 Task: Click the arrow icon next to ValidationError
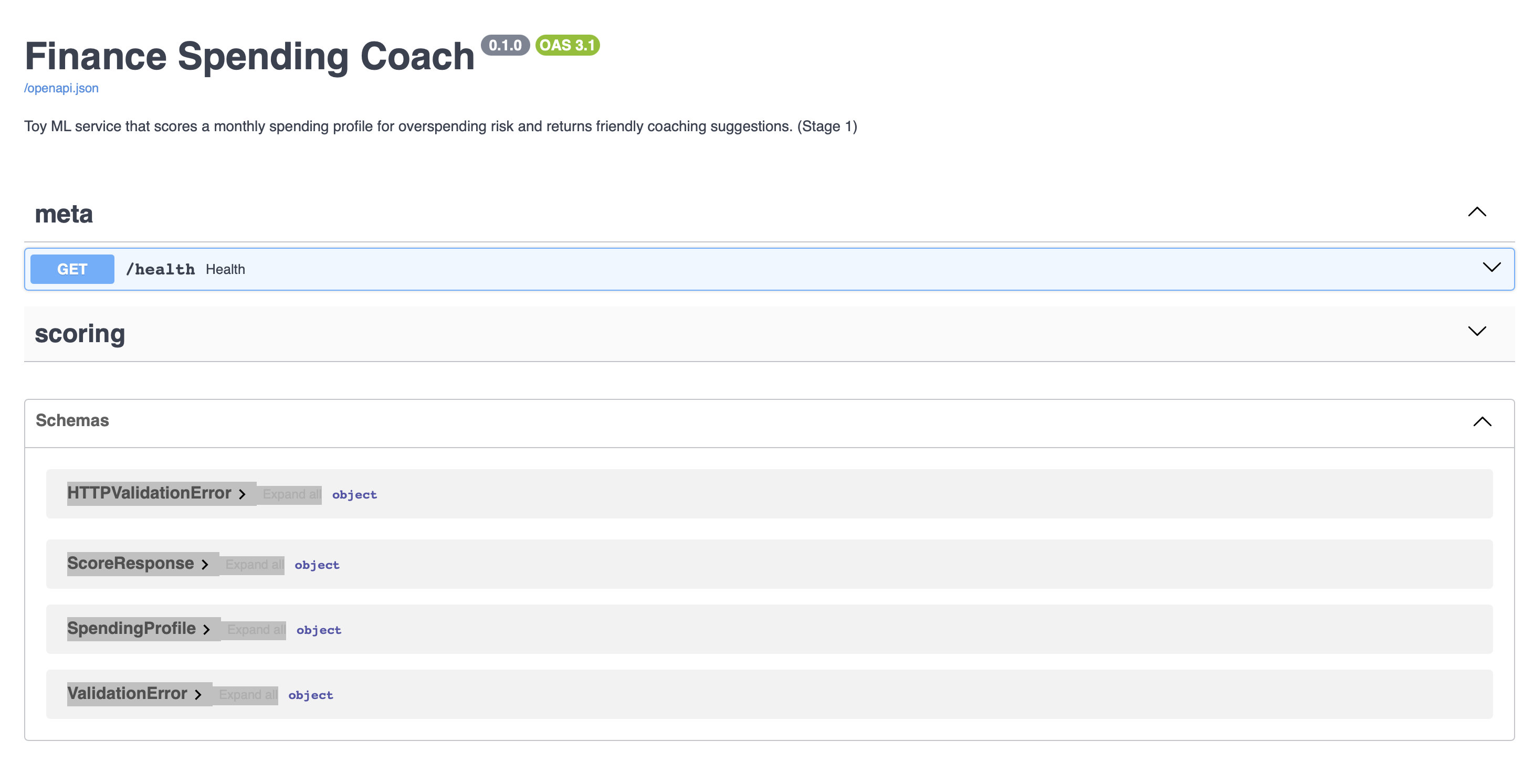pyautogui.click(x=199, y=694)
